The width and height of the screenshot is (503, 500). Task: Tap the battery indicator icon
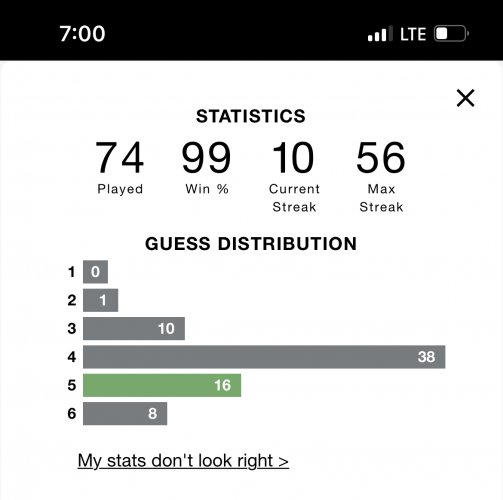pos(451,34)
